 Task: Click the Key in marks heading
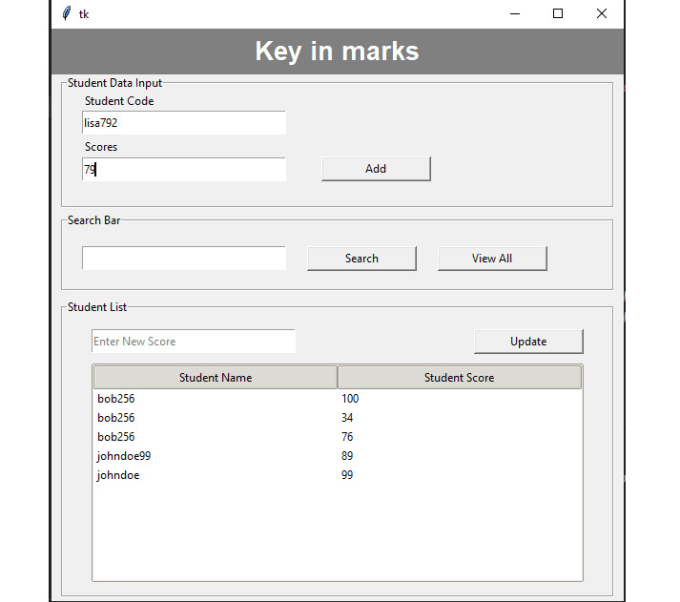coord(337,51)
